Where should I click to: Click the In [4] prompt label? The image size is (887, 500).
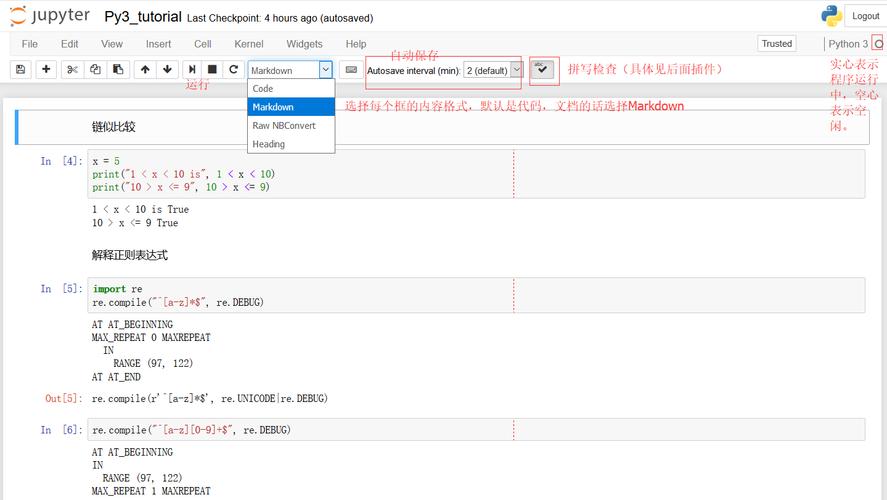(x=61, y=161)
